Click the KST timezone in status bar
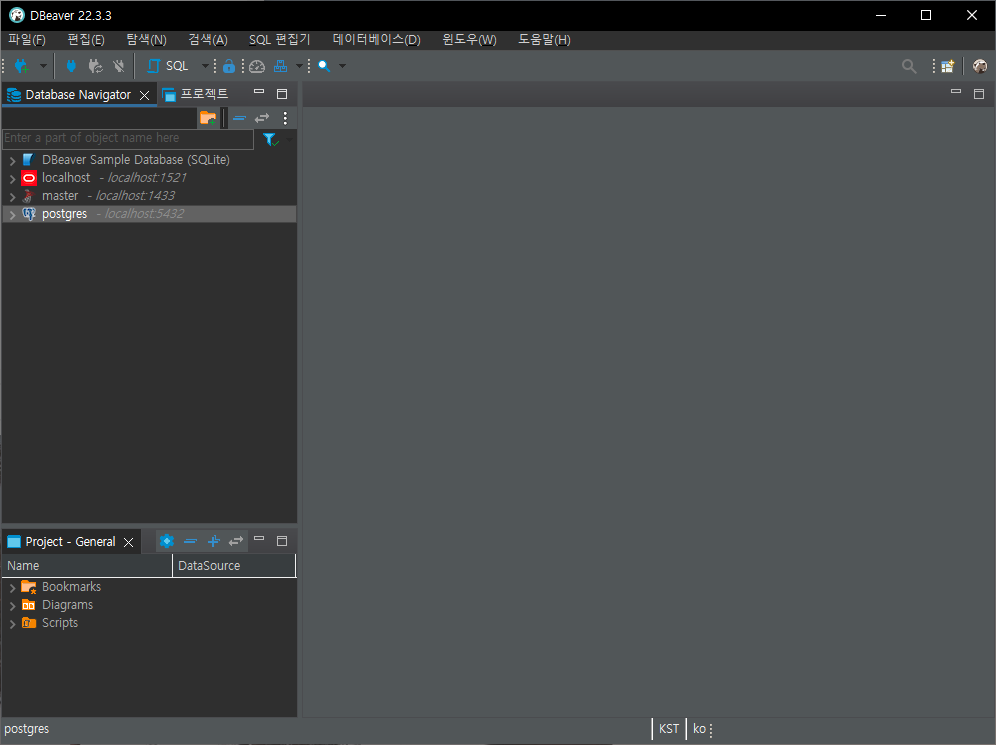Screen dimensions: 996x745 [669, 729]
